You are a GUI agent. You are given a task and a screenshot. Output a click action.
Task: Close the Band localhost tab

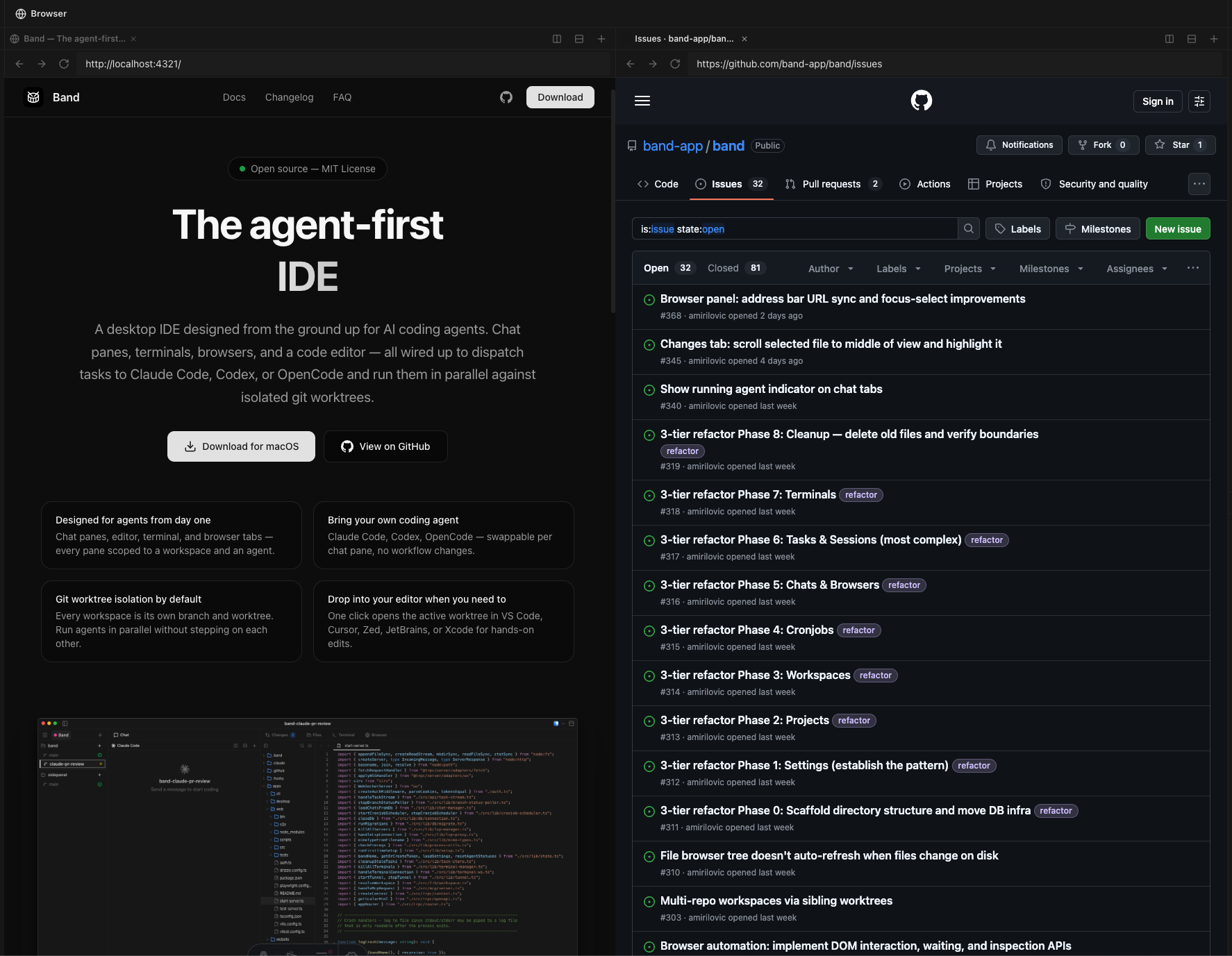[133, 39]
